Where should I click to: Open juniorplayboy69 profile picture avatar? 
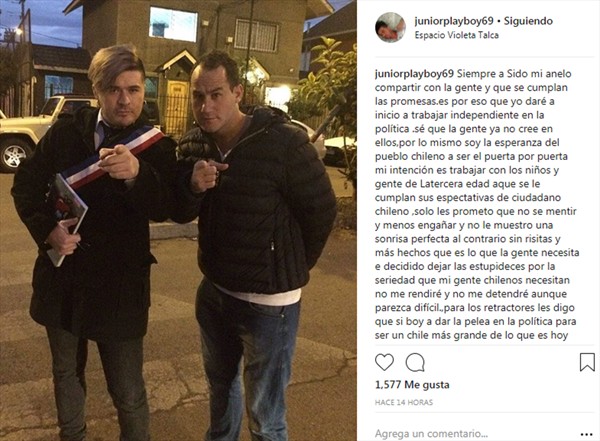tap(390, 27)
